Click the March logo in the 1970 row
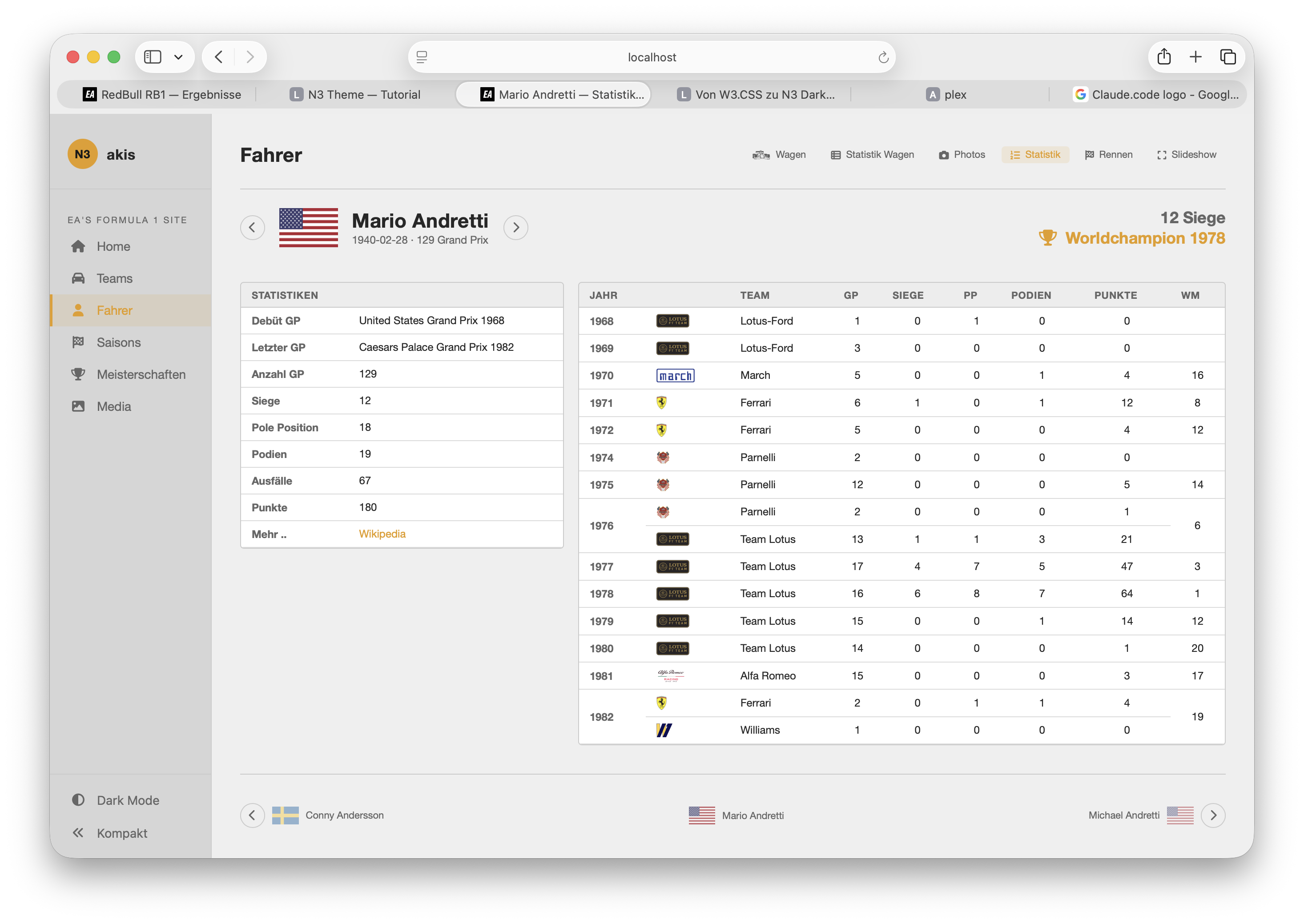The width and height of the screenshot is (1304, 924). tap(675, 376)
